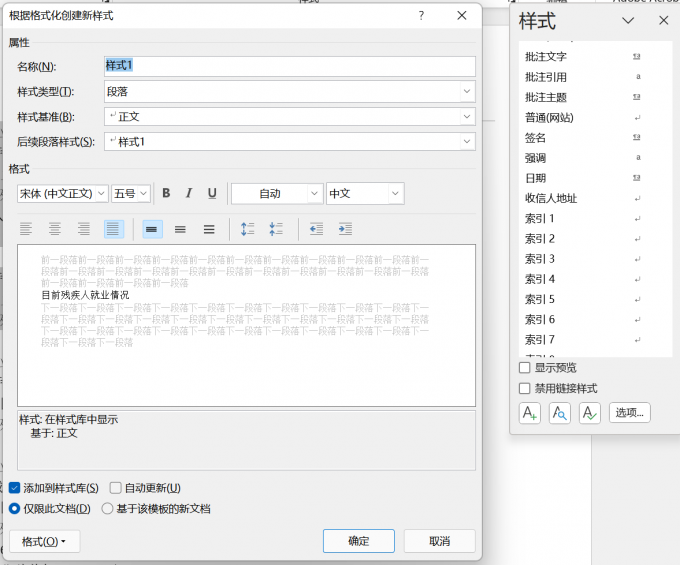Click the 名称 input field

(x=290, y=66)
